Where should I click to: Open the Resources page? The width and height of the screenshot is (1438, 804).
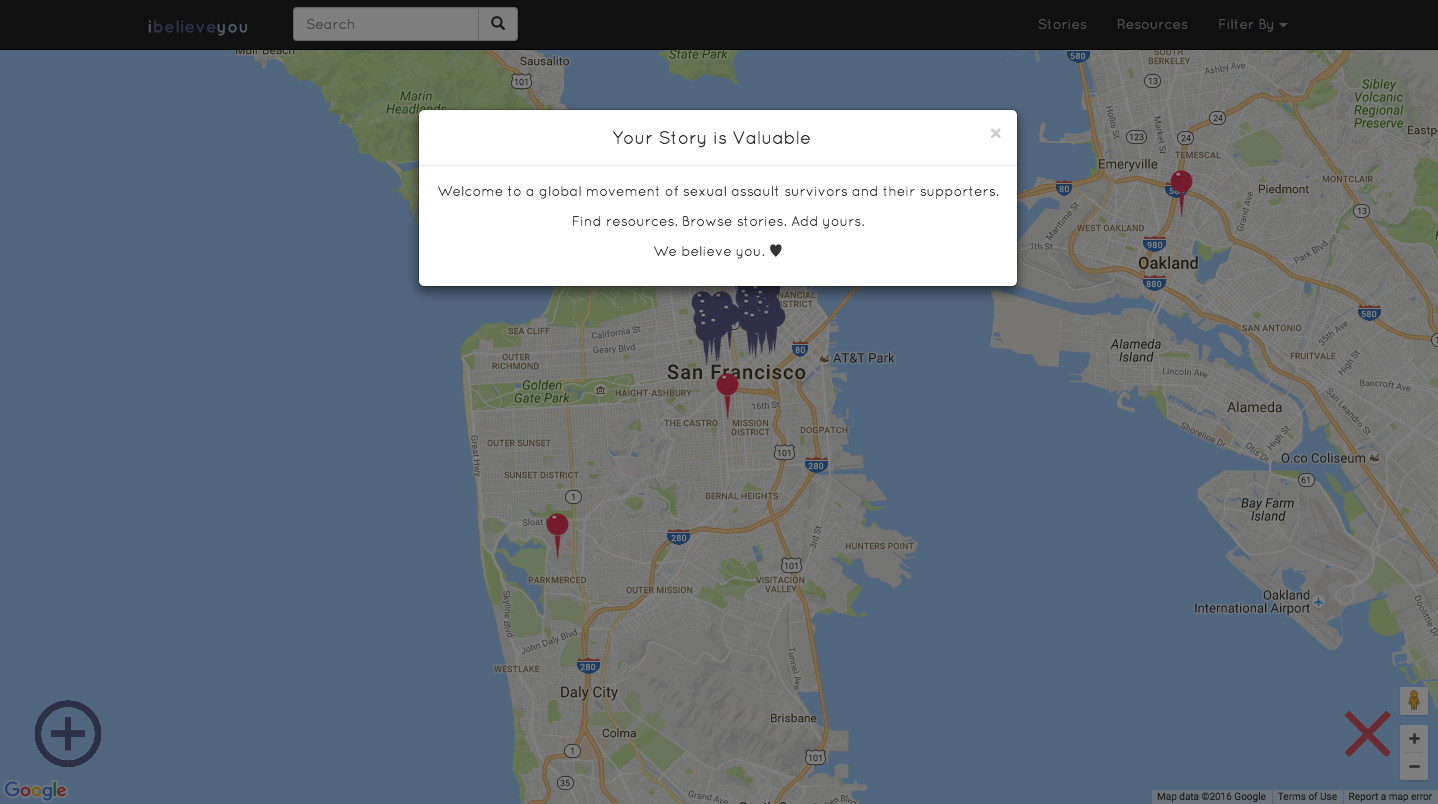(x=1152, y=24)
